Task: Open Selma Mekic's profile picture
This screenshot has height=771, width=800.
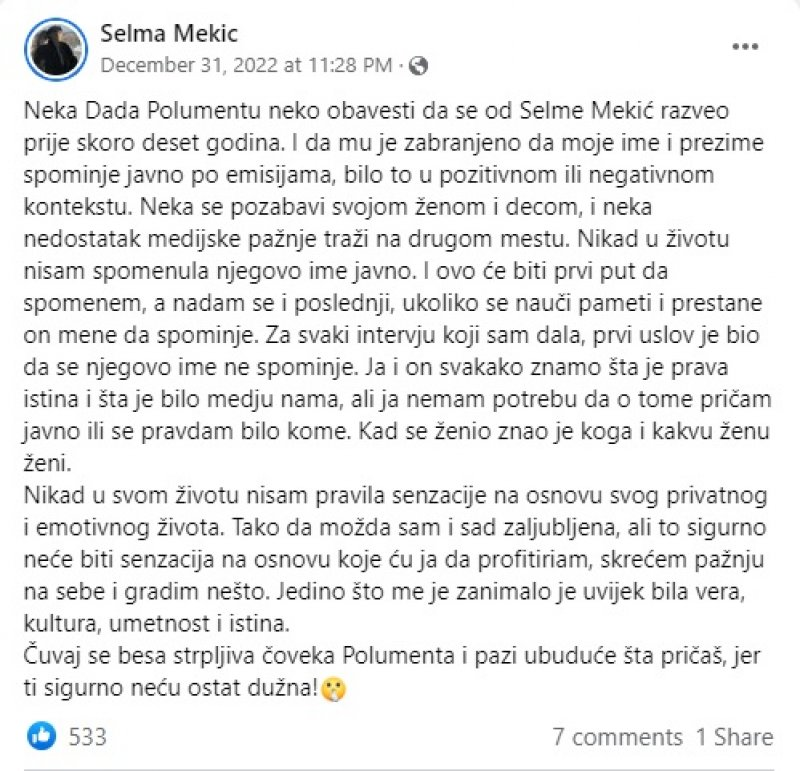Action: click(x=57, y=48)
